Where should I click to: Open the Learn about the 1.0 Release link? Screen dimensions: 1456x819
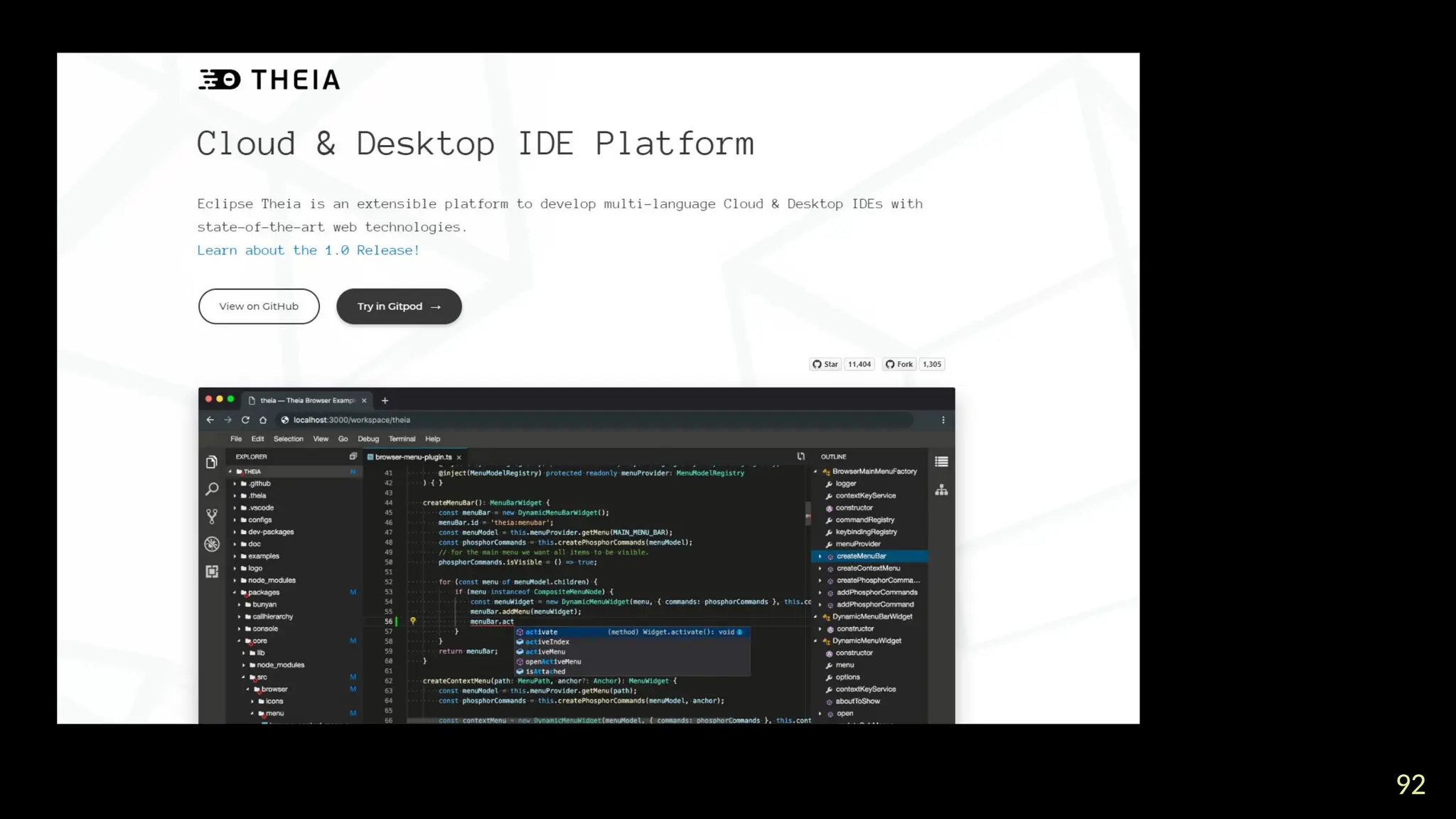309,250
